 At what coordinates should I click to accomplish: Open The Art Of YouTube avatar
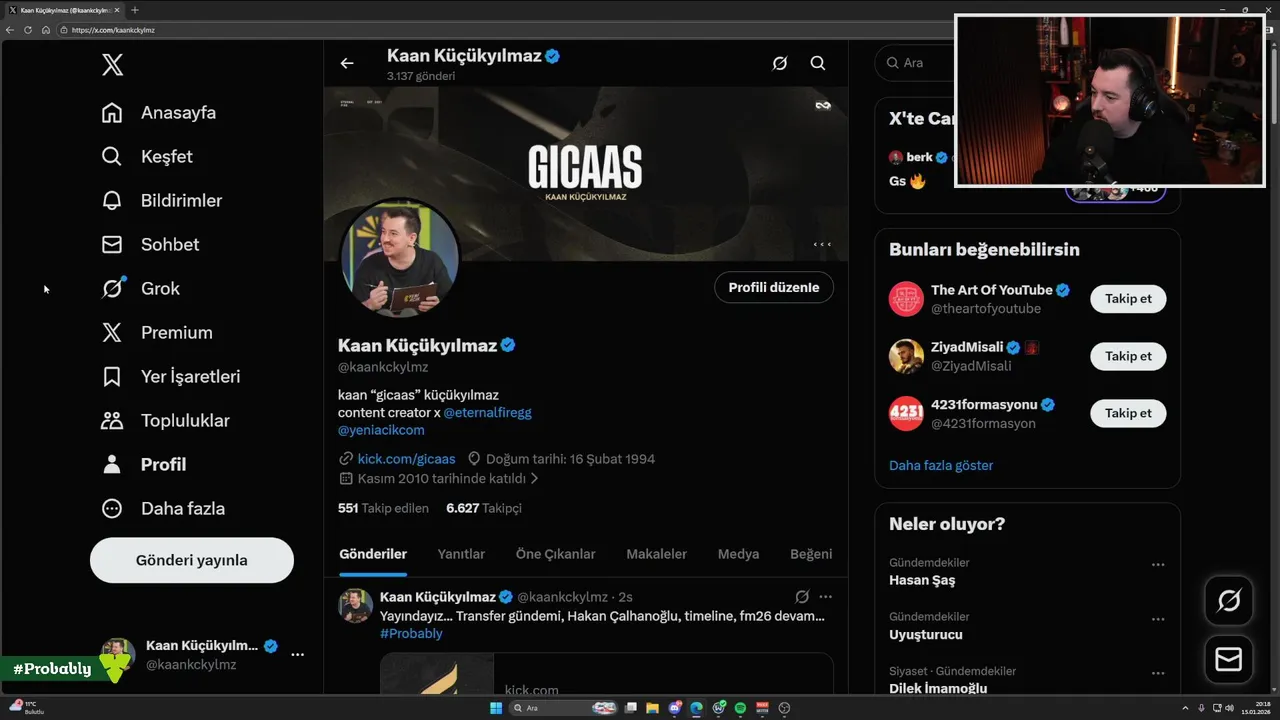click(906, 299)
